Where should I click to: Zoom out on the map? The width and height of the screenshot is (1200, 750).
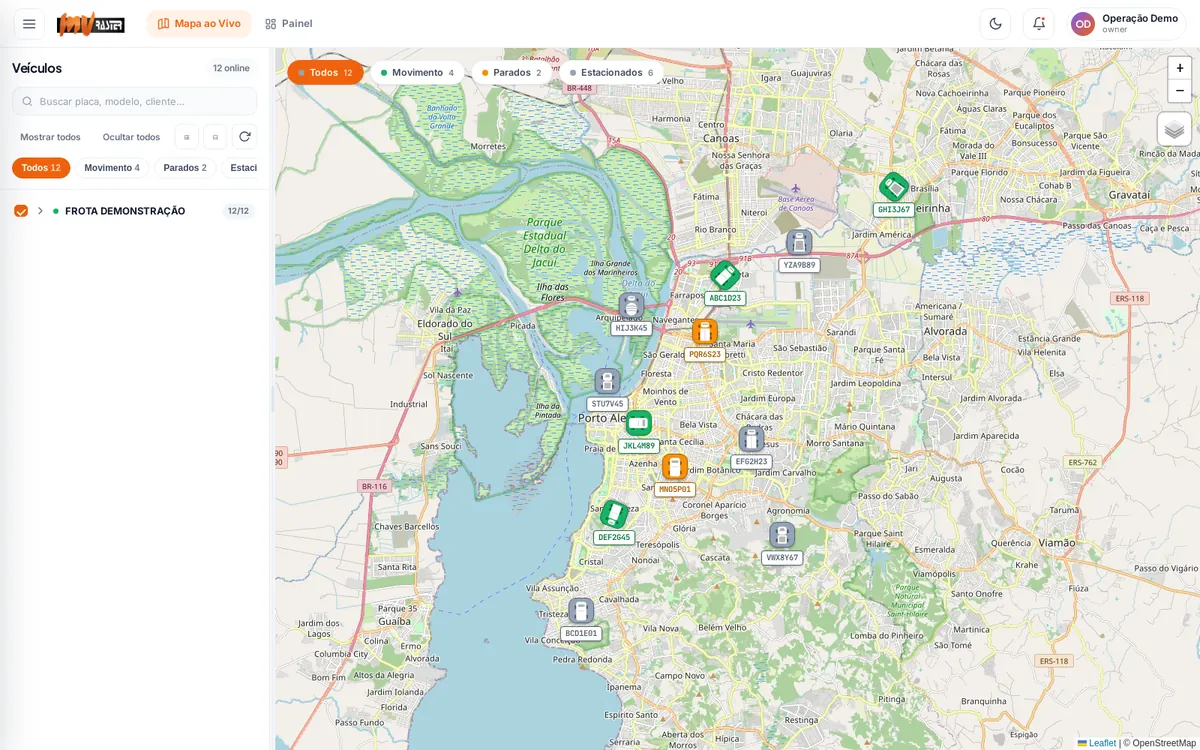pyautogui.click(x=1180, y=91)
